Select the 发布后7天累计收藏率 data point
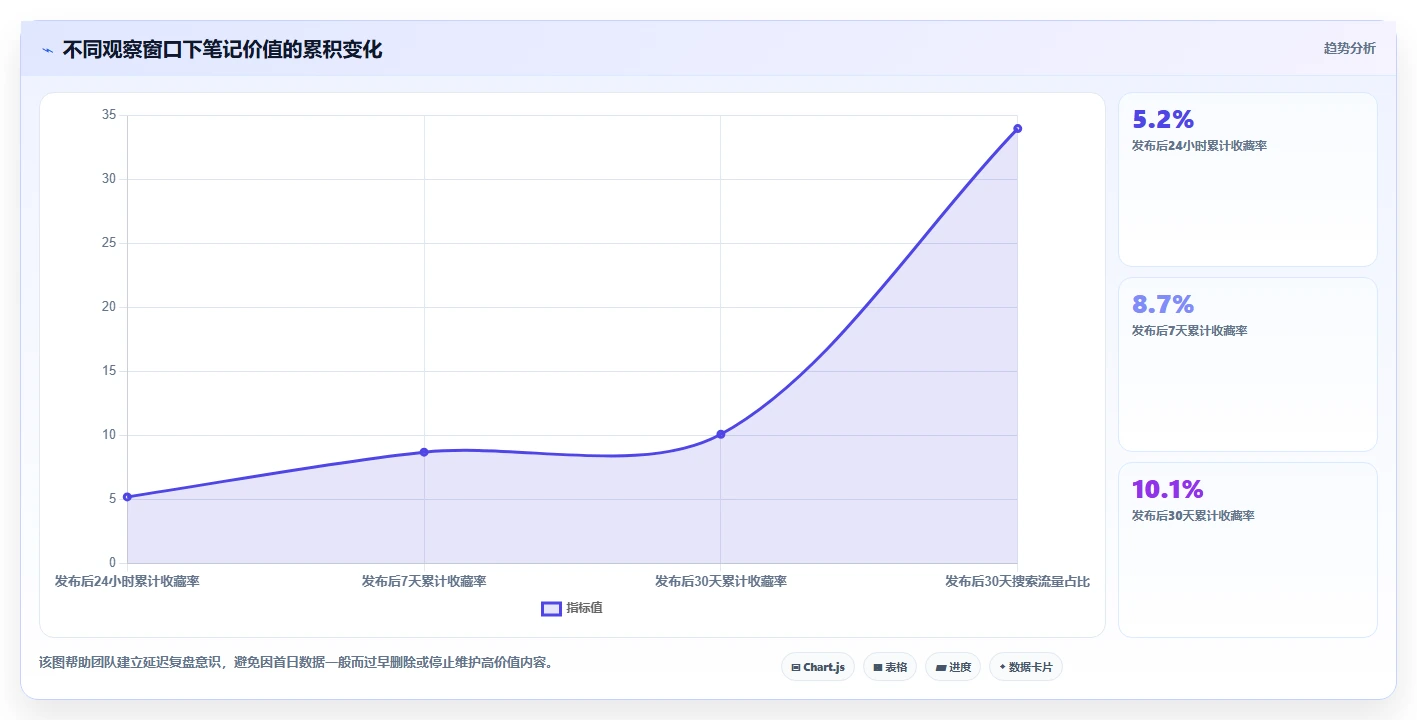This screenshot has height=720, width=1417. 424,452
